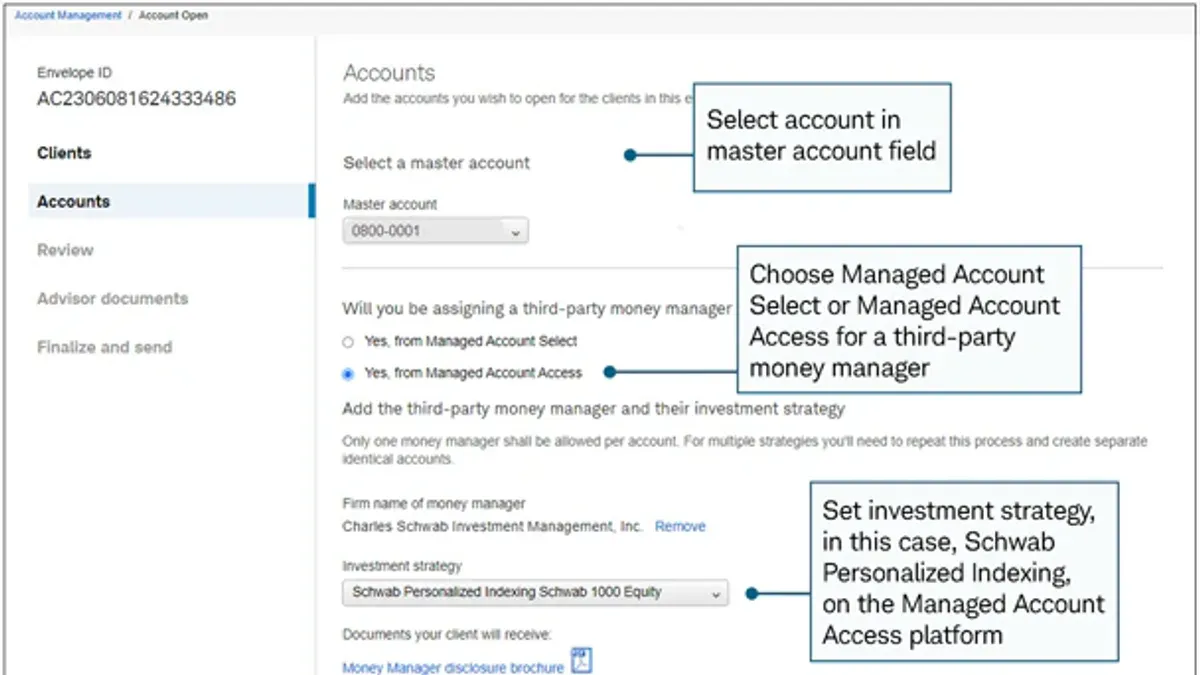Expand the Investment strategy dropdown

pyautogui.click(x=535, y=592)
